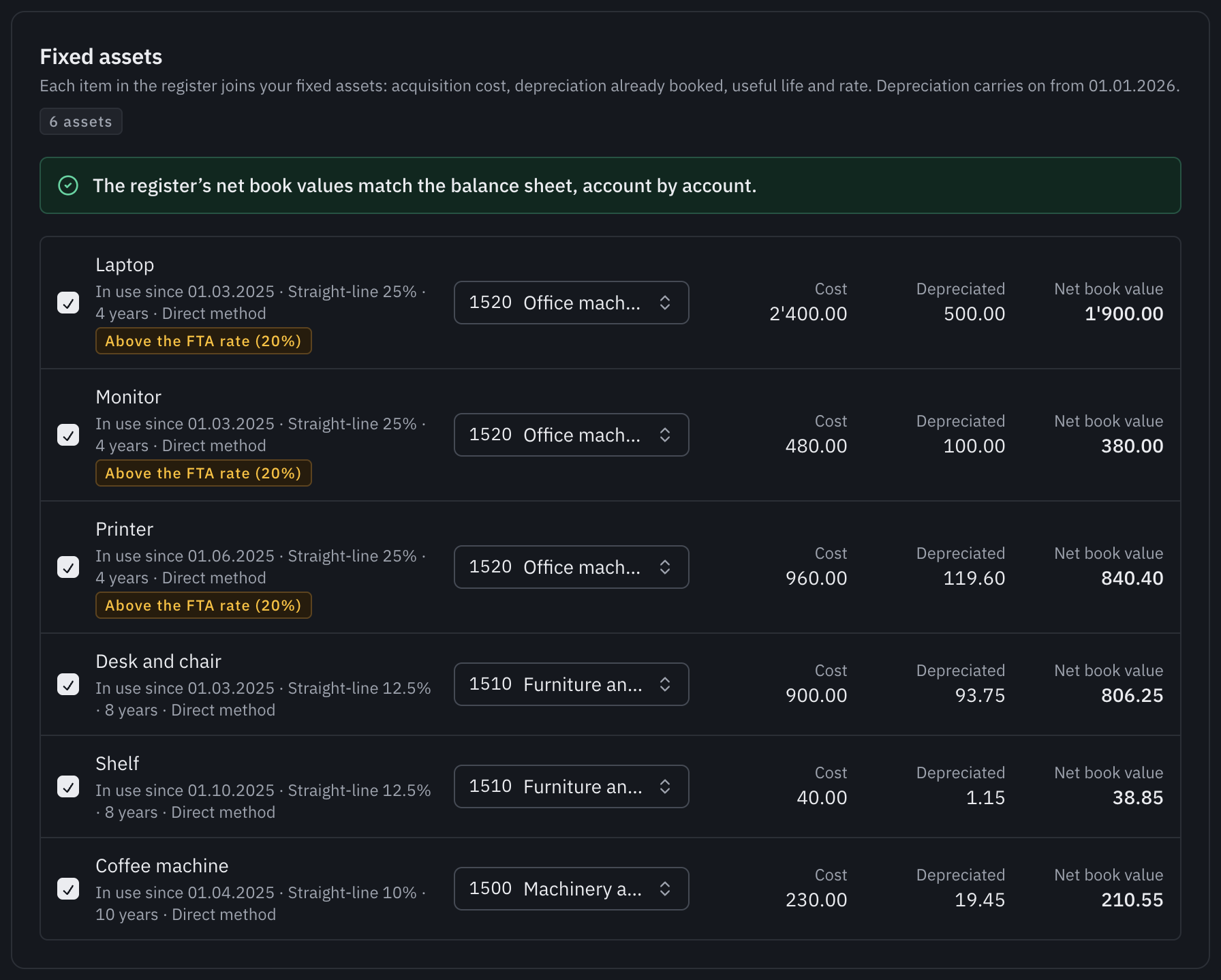Uncheck the Laptop asset checkbox
Screen dimensions: 1221x980
point(68,303)
